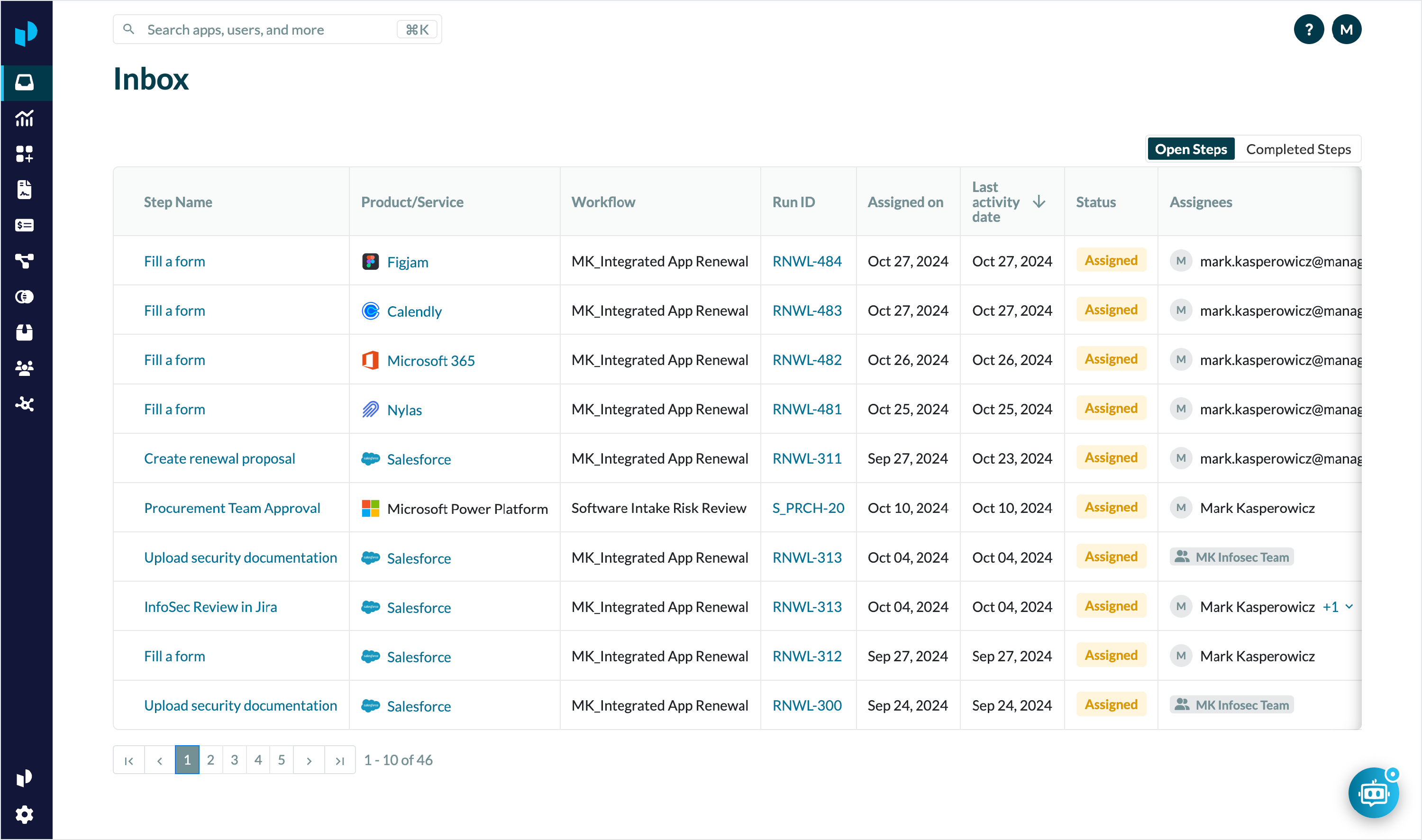The height and width of the screenshot is (840, 1422).
Task: Select the Open Steps toggle
Action: (1191, 149)
